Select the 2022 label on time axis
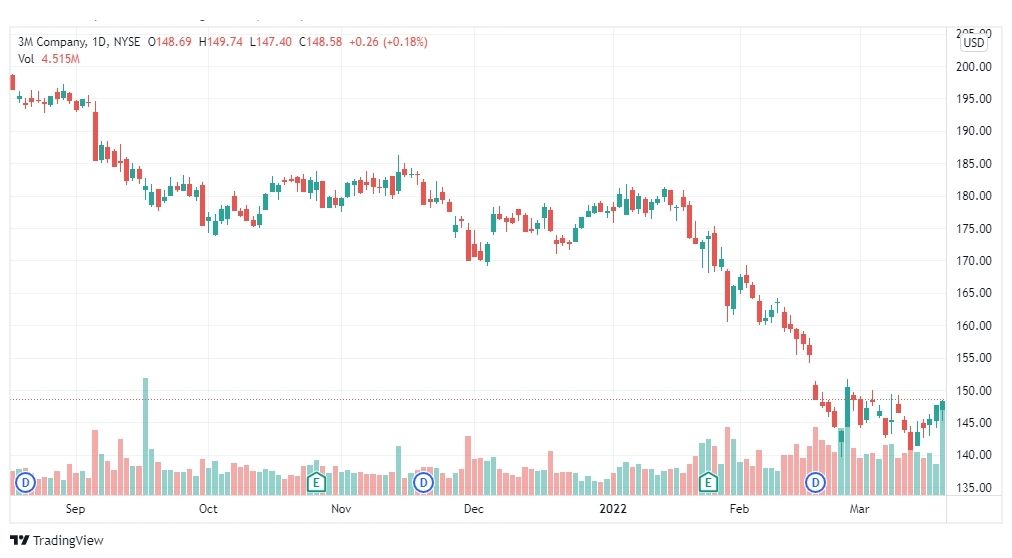Screen dimensions: 1012x558 pos(612,509)
